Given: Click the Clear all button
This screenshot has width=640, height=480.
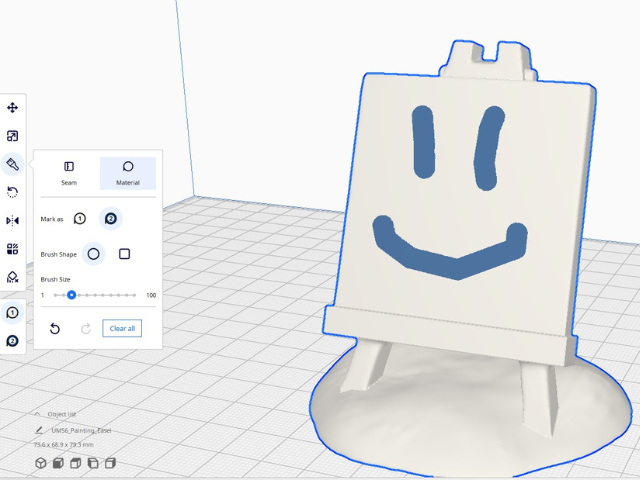Looking at the screenshot, I should click(x=122, y=329).
